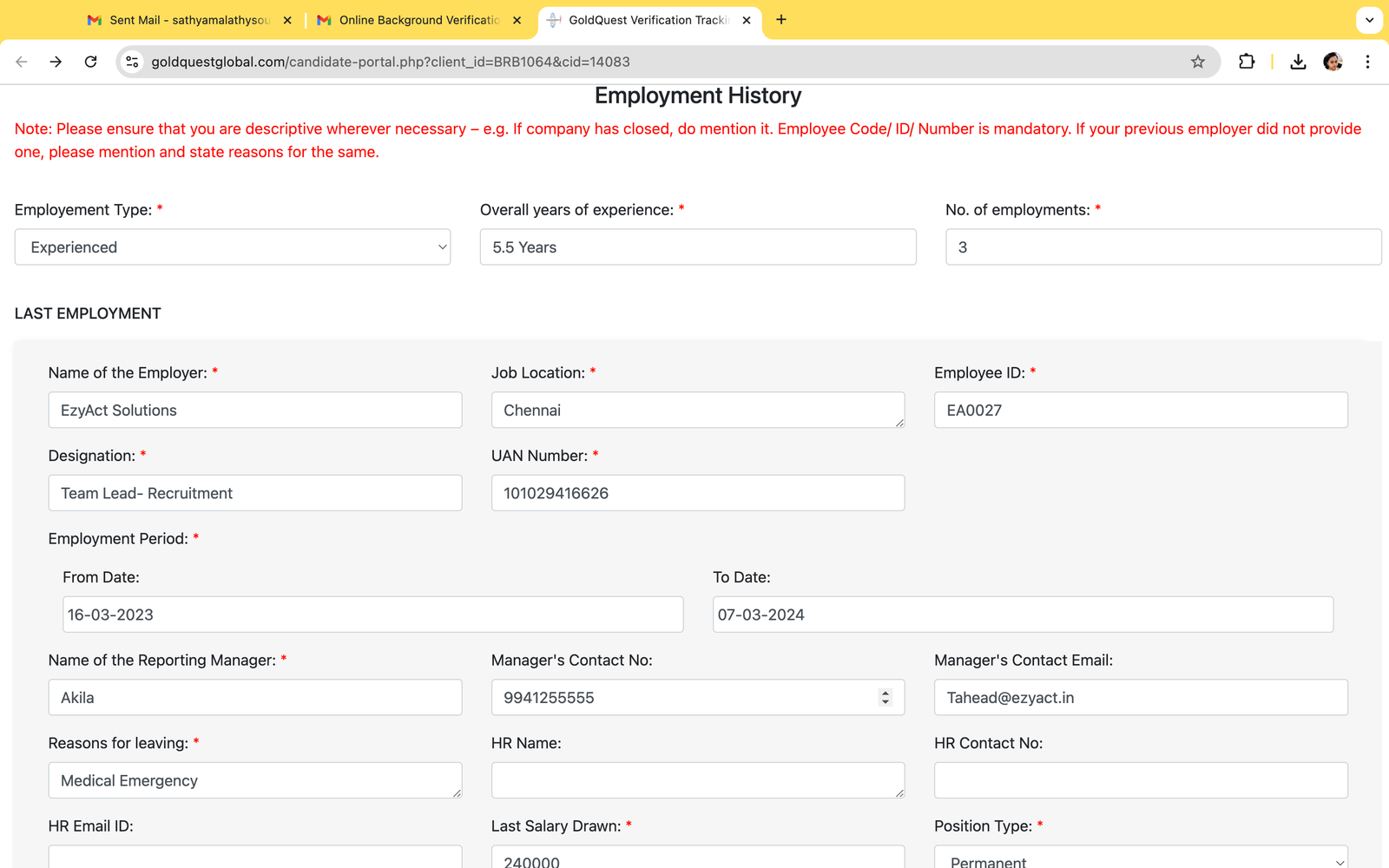
Task: Bookmark this page with the star icon
Action: point(1198,62)
